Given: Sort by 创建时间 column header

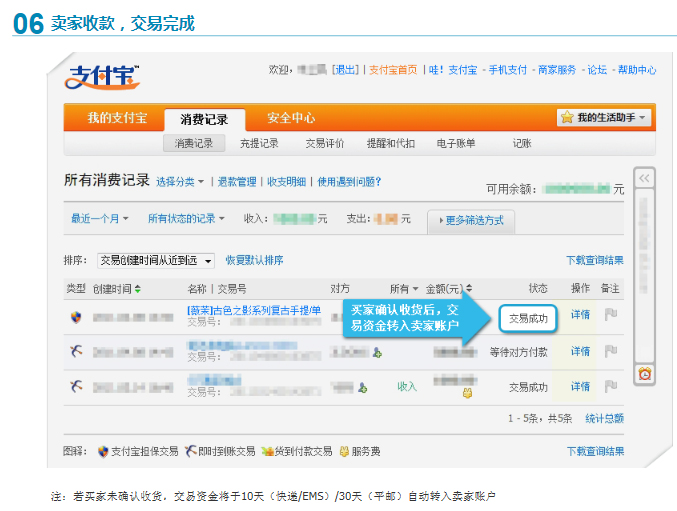Looking at the screenshot, I should click(117, 288).
